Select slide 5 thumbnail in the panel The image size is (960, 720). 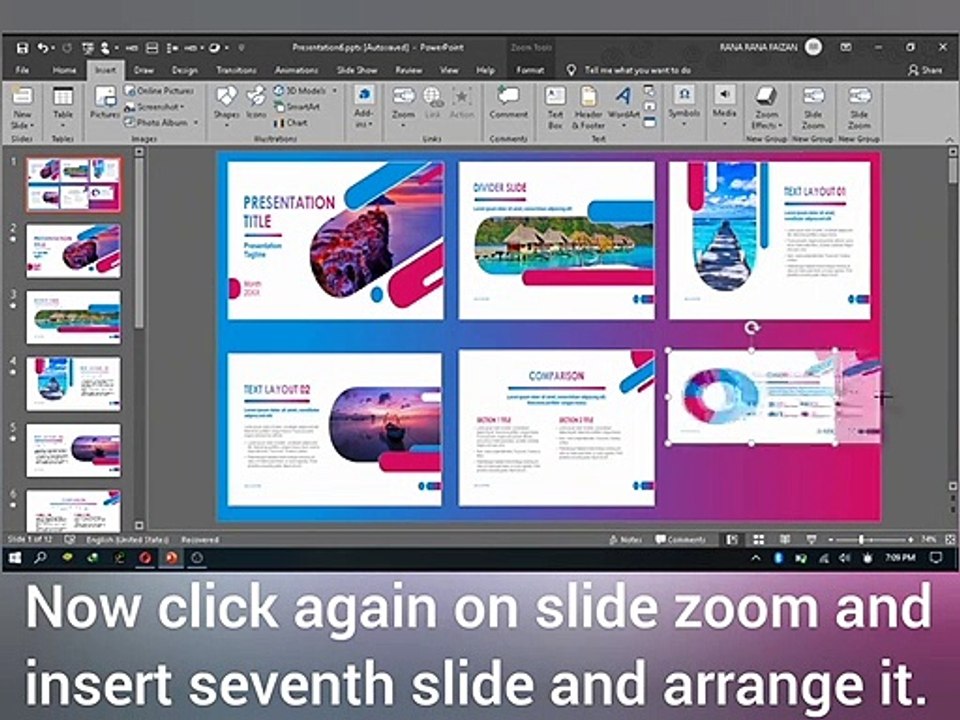(x=73, y=451)
